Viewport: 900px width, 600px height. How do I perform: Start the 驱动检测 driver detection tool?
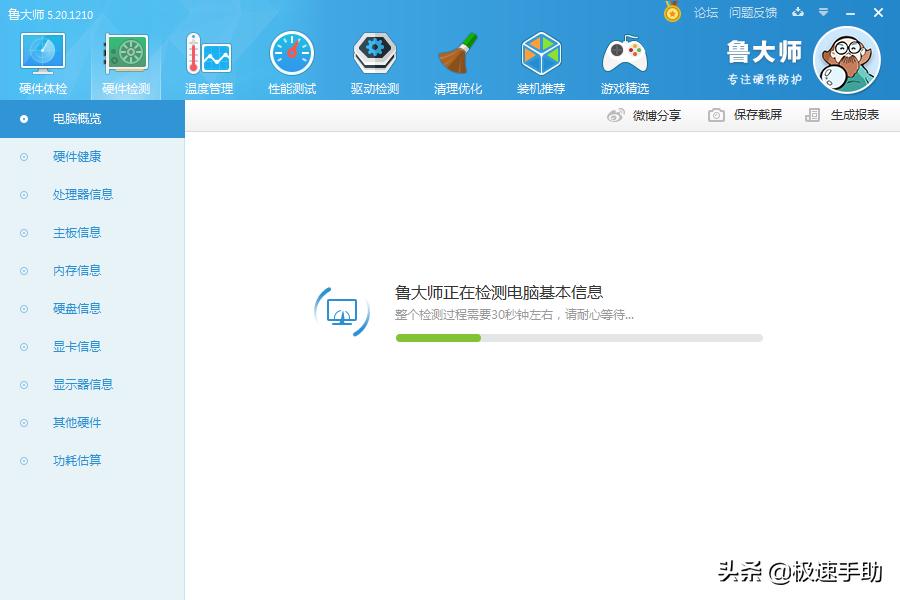point(374,60)
